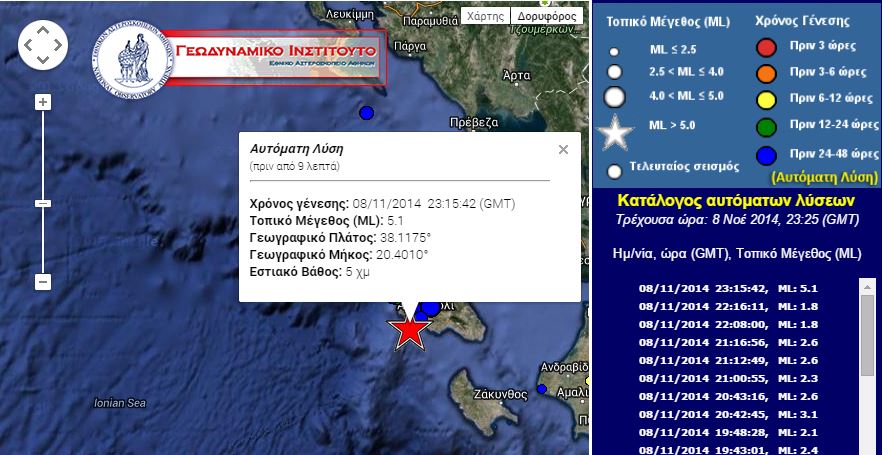
Task: Click the orange Πριν 3-6 ώρες legend swatch
Action: coord(766,73)
